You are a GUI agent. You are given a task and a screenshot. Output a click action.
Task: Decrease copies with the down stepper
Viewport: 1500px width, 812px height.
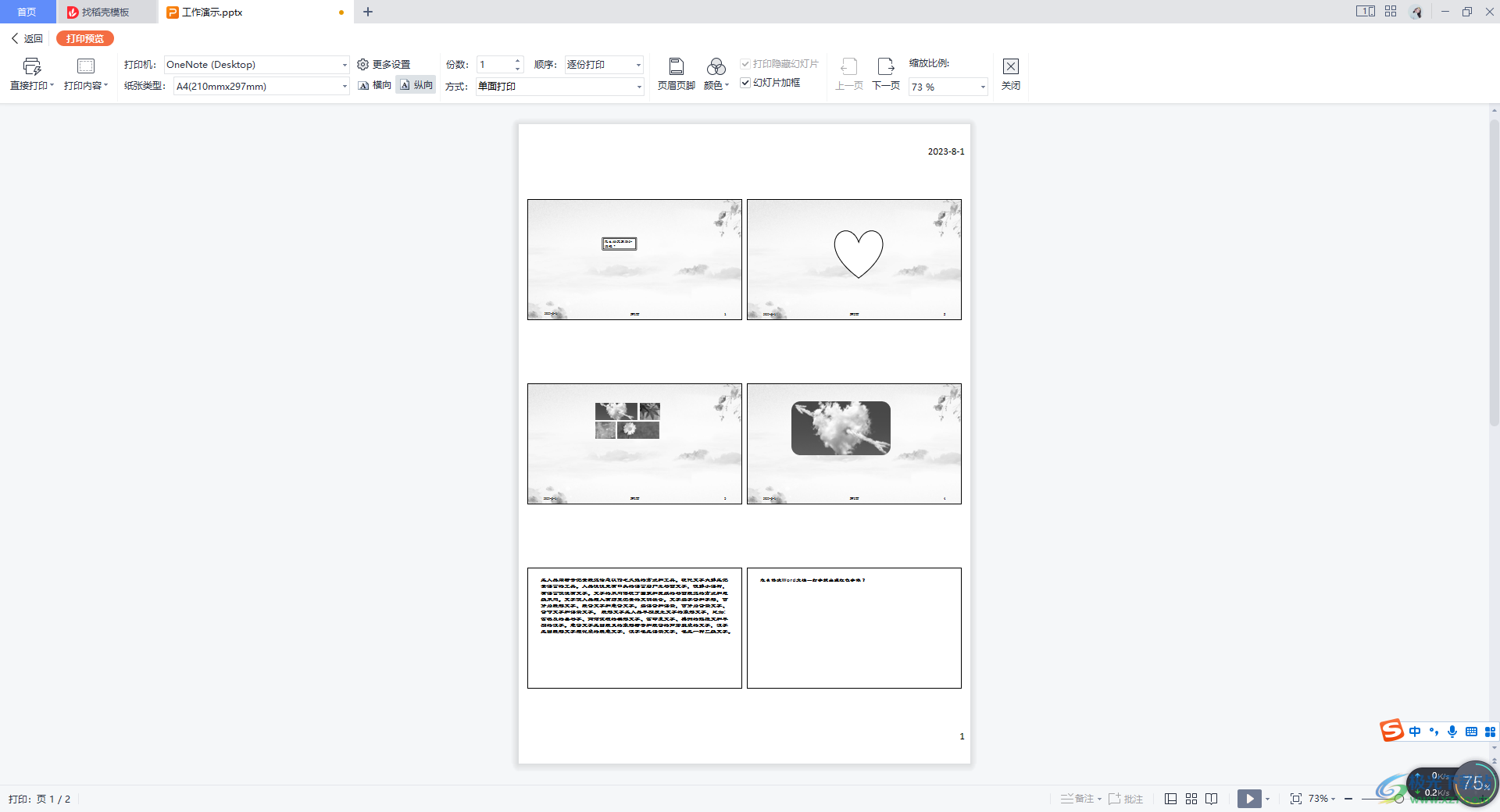pos(517,69)
